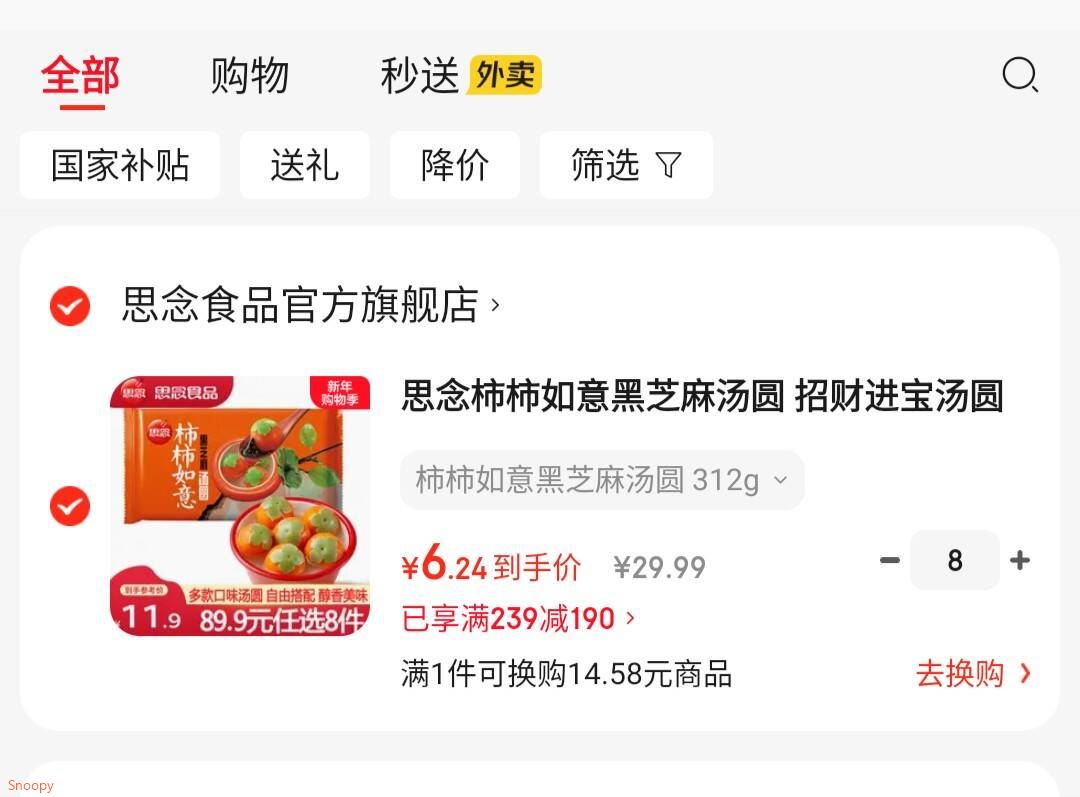Increase quantity with the plus icon
Viewport: 1080px width, 797px height.
click(x=1020, y=560)
